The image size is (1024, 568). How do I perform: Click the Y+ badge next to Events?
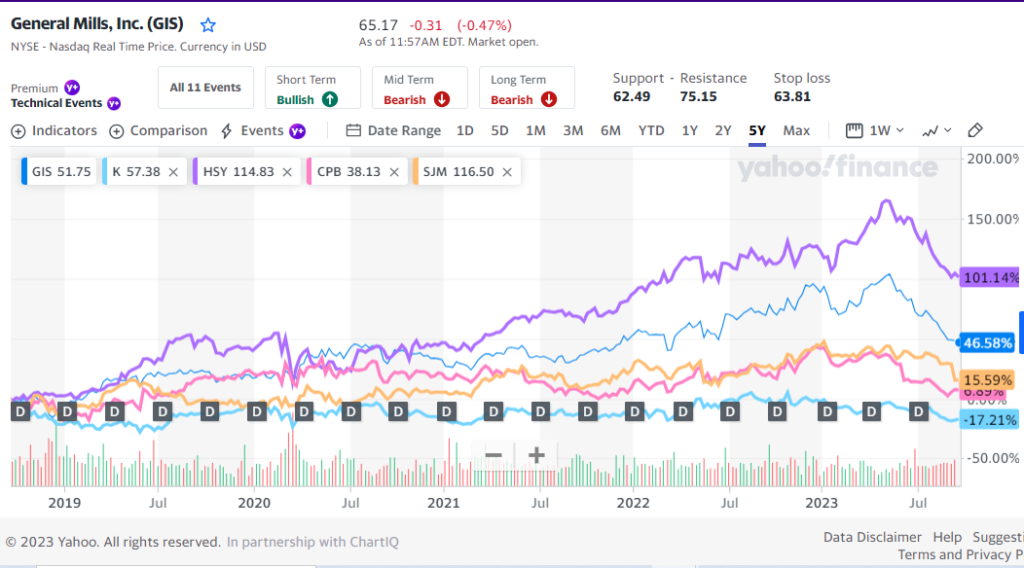(x=298, y=131)
